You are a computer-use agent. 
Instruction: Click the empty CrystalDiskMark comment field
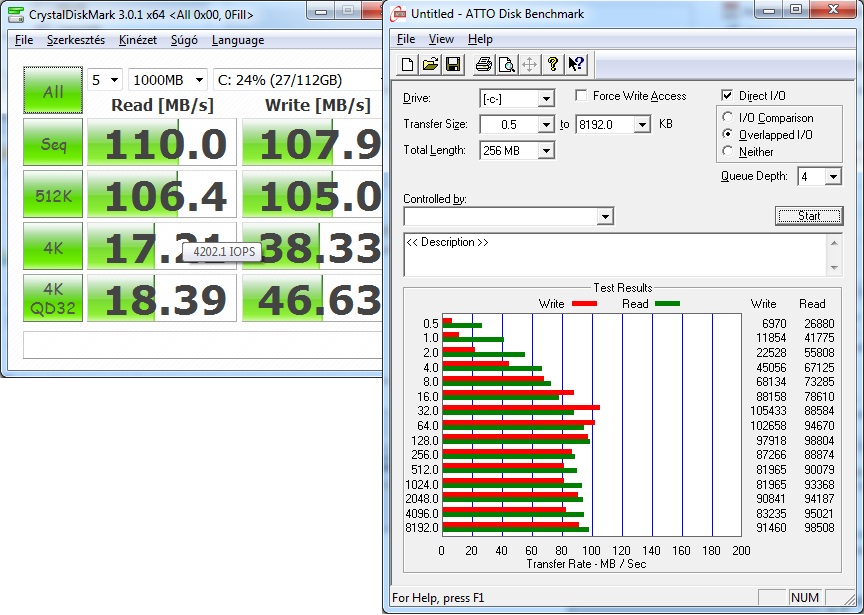click(x=202, y=345)
